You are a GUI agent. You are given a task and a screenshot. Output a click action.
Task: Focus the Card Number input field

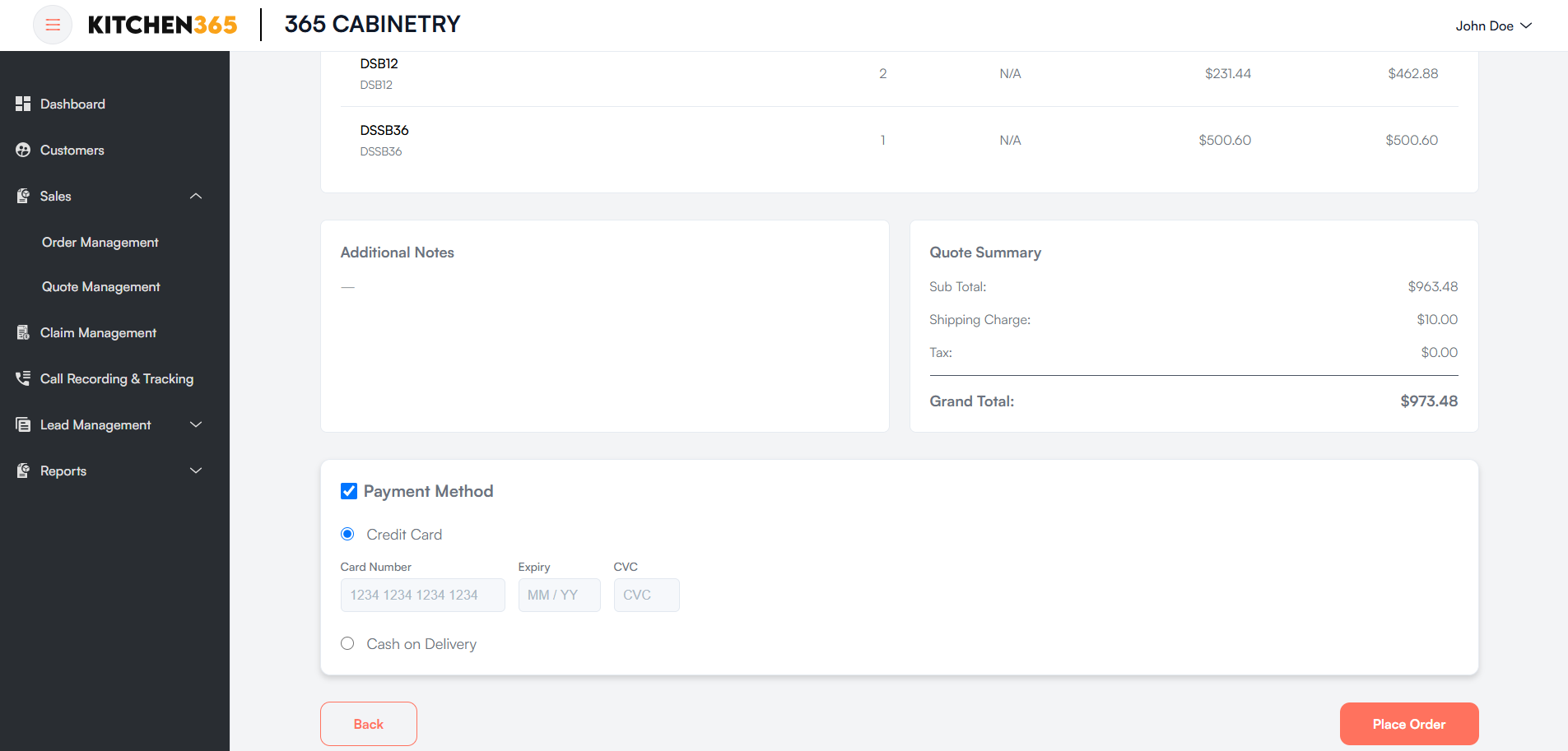point(422,595)
